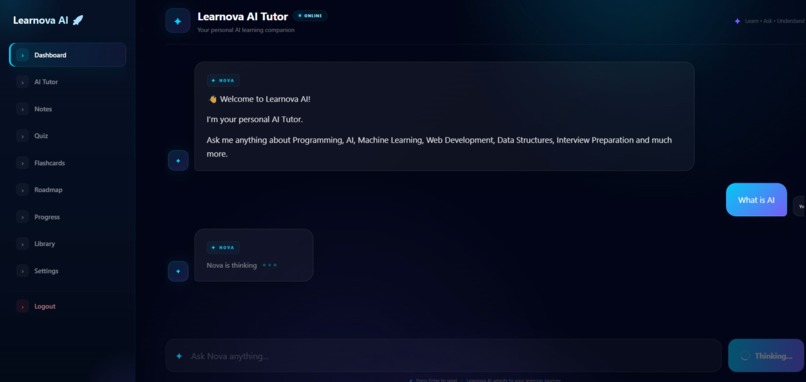This screenshot has height=382, width=806.
Task: Open Settings from the sidebar
Action: (67, 271)
